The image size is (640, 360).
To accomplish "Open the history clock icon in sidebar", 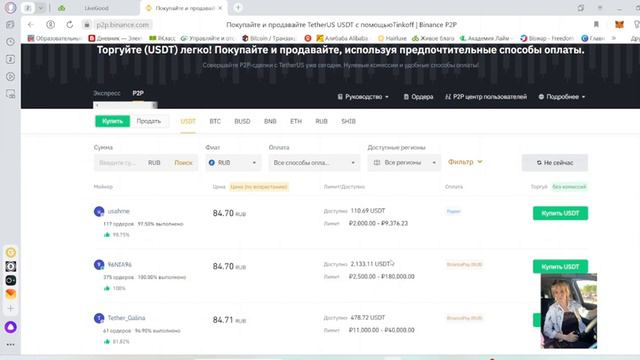I will 11,42.
